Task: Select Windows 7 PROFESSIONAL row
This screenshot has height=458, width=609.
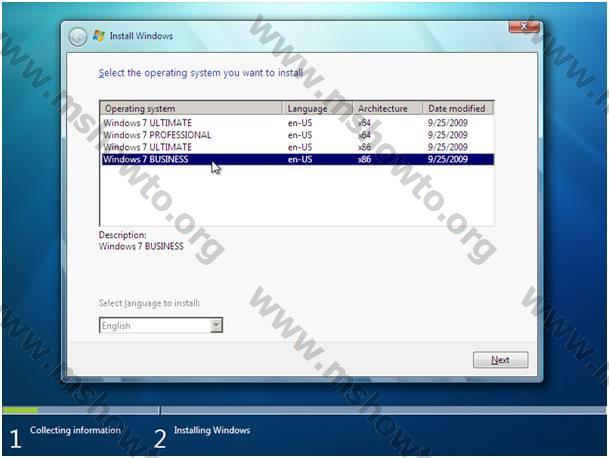Action: (x=297, y=135)
